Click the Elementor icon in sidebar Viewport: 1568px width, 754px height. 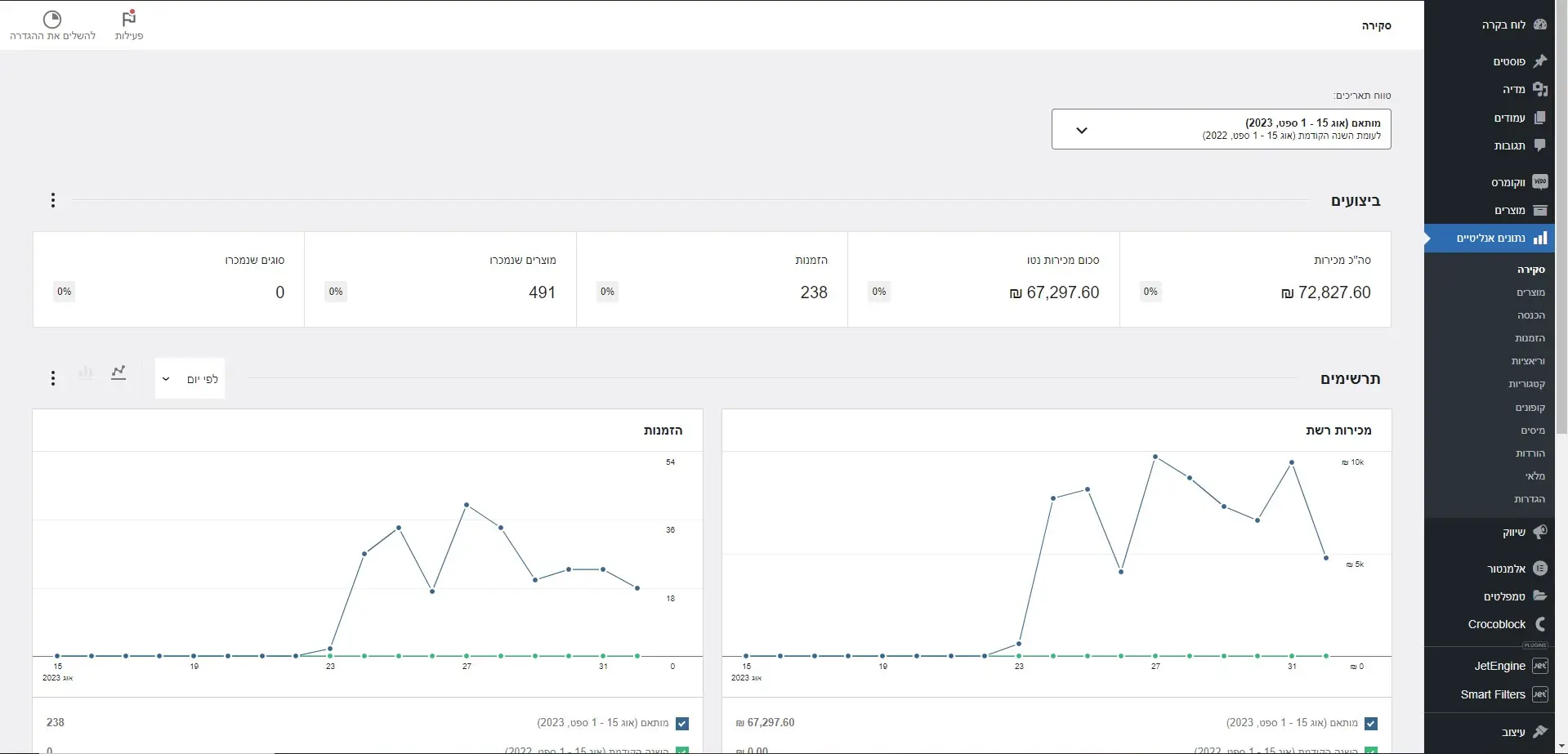click(x=1540, y=569)
